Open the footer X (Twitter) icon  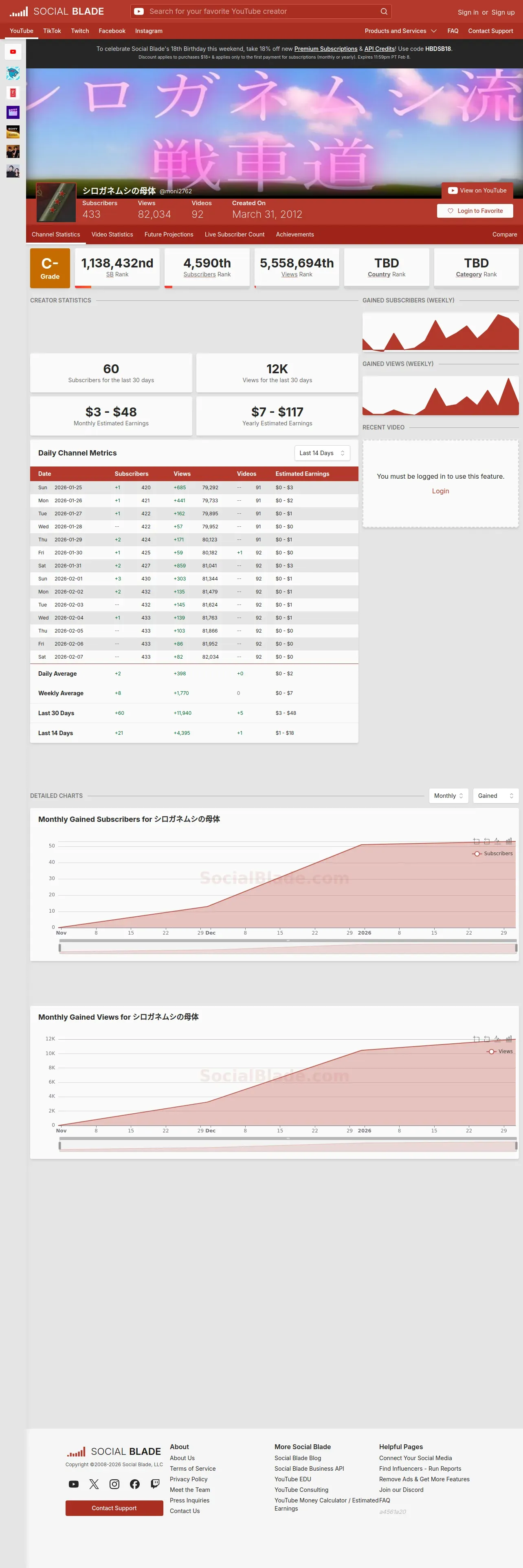pos(94,1484)
